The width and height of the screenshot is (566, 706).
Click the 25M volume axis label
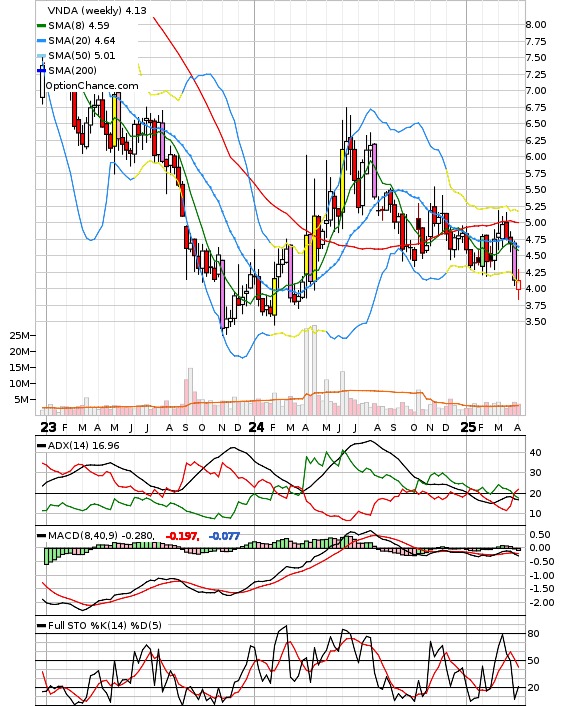pyautogui.click(x=20, y=335)
